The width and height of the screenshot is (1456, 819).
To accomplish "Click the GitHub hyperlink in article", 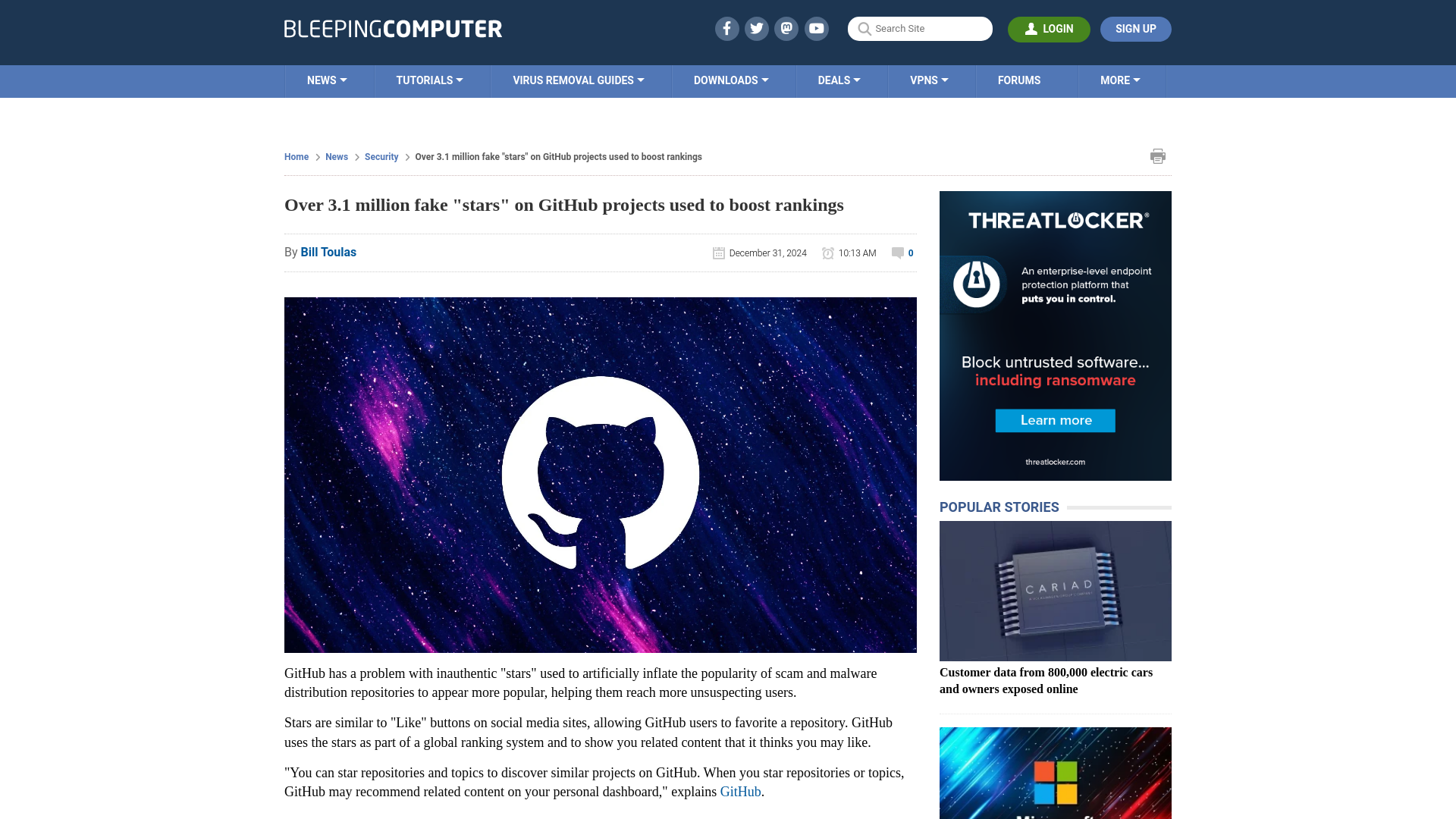I will point(740,791).
